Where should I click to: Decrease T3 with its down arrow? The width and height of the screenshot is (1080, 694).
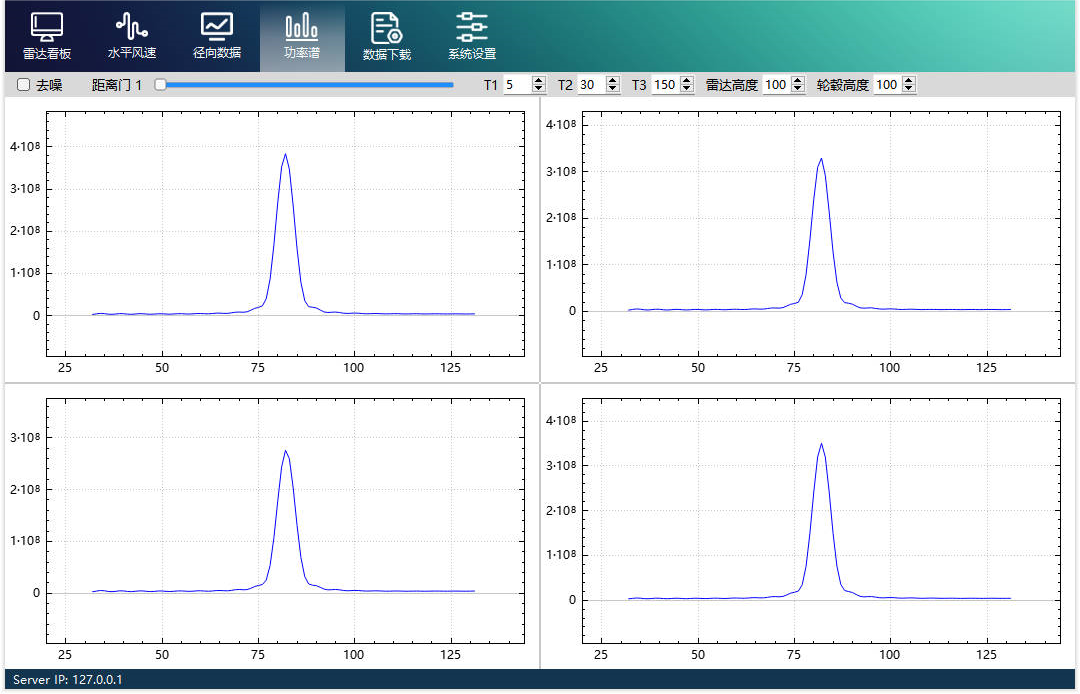(x=687, y=89)
